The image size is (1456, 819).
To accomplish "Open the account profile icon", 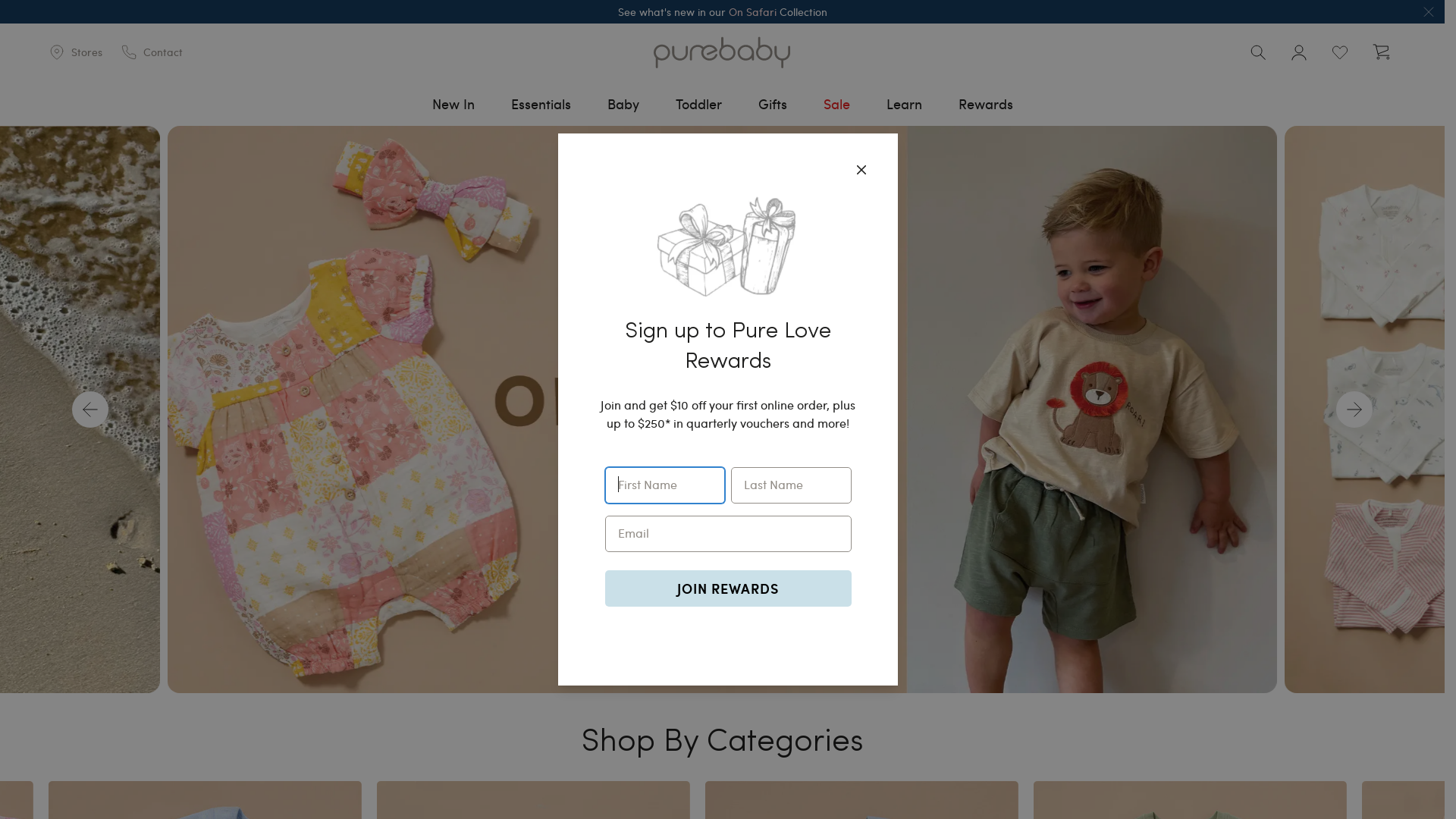I will point(1299,52).
